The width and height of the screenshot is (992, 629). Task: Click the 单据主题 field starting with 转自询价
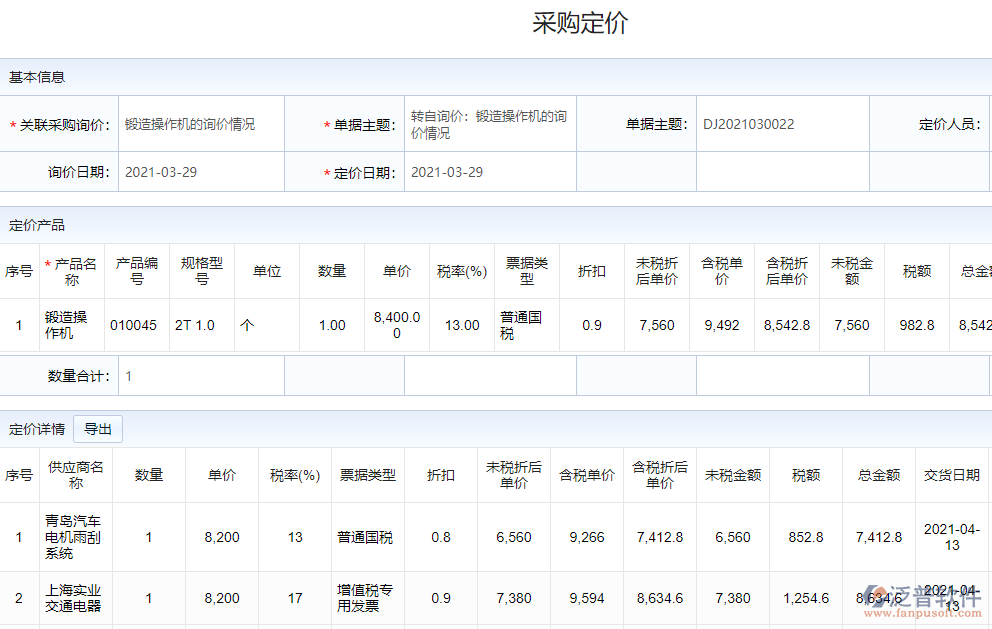[x=490, y=124]
